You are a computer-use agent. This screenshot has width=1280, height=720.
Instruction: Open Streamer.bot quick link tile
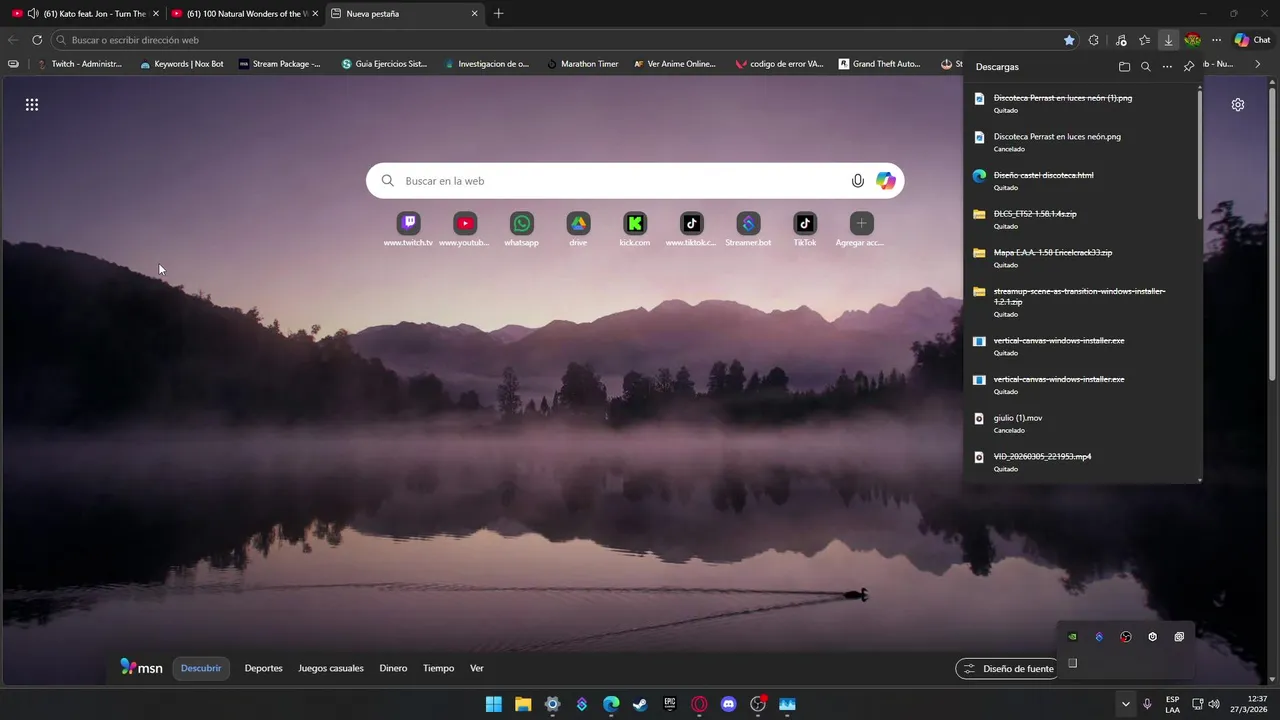pyautogui.click(x=748, y=229)
